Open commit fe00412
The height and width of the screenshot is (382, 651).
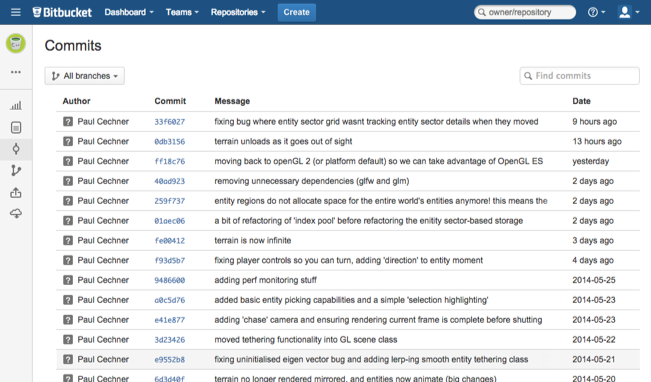(170, 241)
